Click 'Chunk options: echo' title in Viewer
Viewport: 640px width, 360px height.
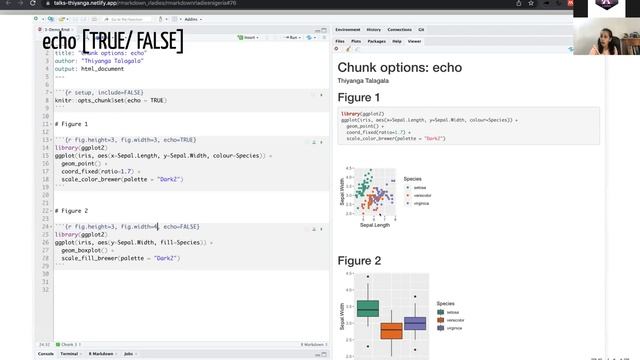point(400,67)
